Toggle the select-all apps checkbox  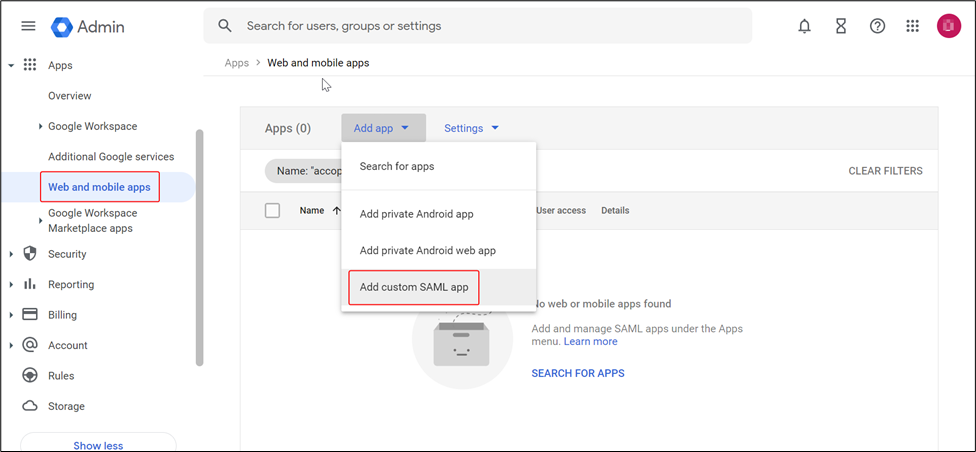coord(272,210)
